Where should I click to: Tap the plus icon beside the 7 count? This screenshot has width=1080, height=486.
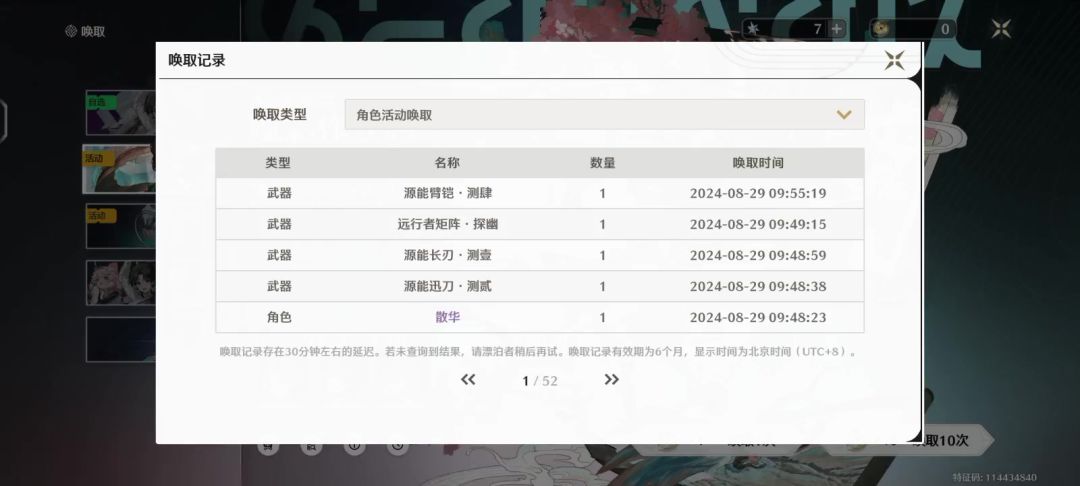836,29
